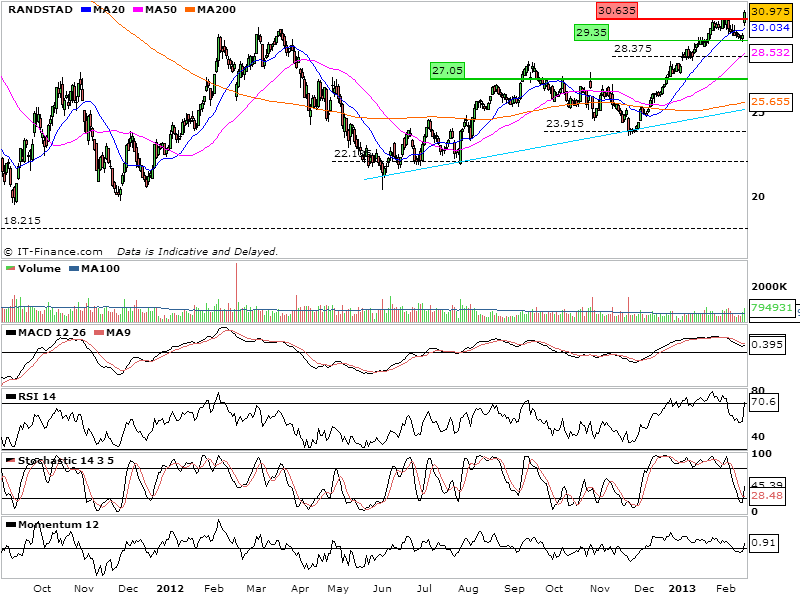Click the RSI 14 panel label
Screen dimensions: 800x600
37,397
